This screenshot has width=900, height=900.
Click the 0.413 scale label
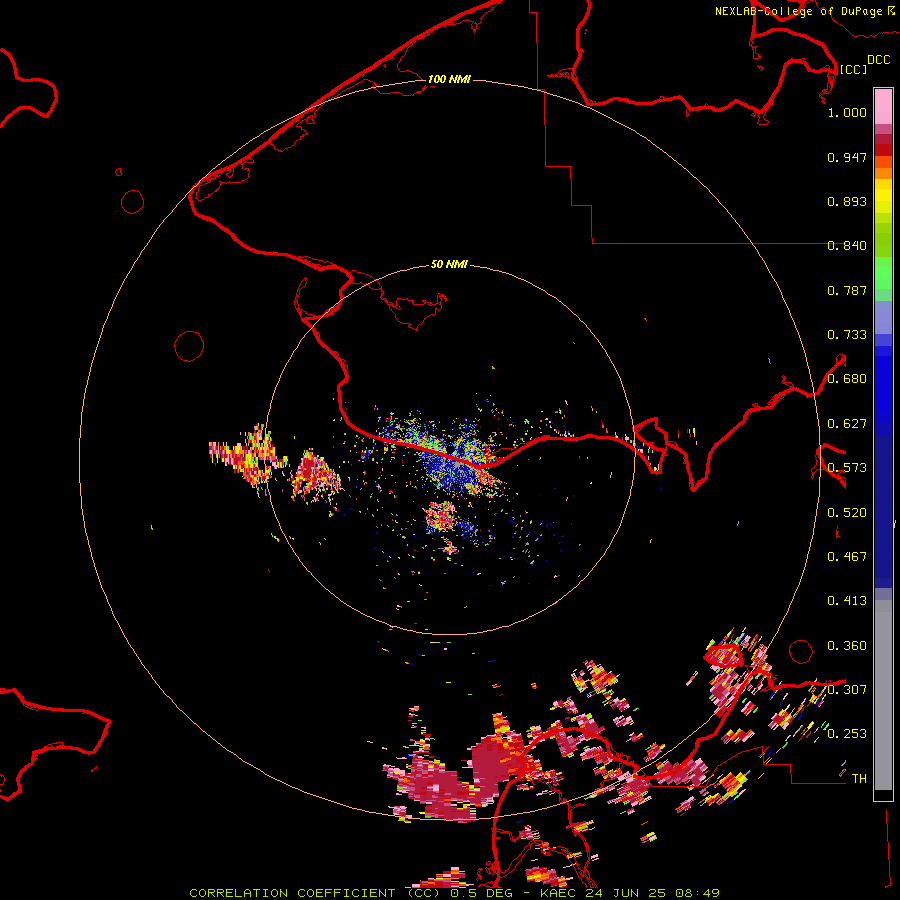[847, 601]
